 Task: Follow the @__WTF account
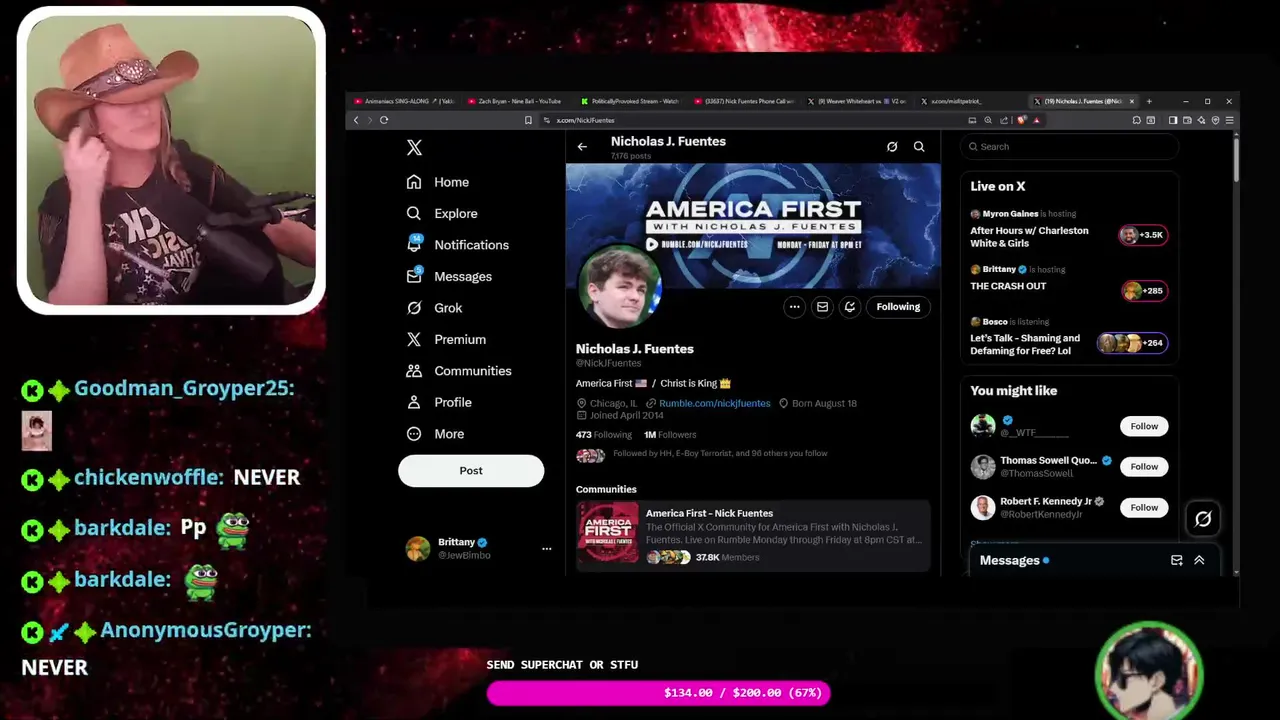point(1144,426)
